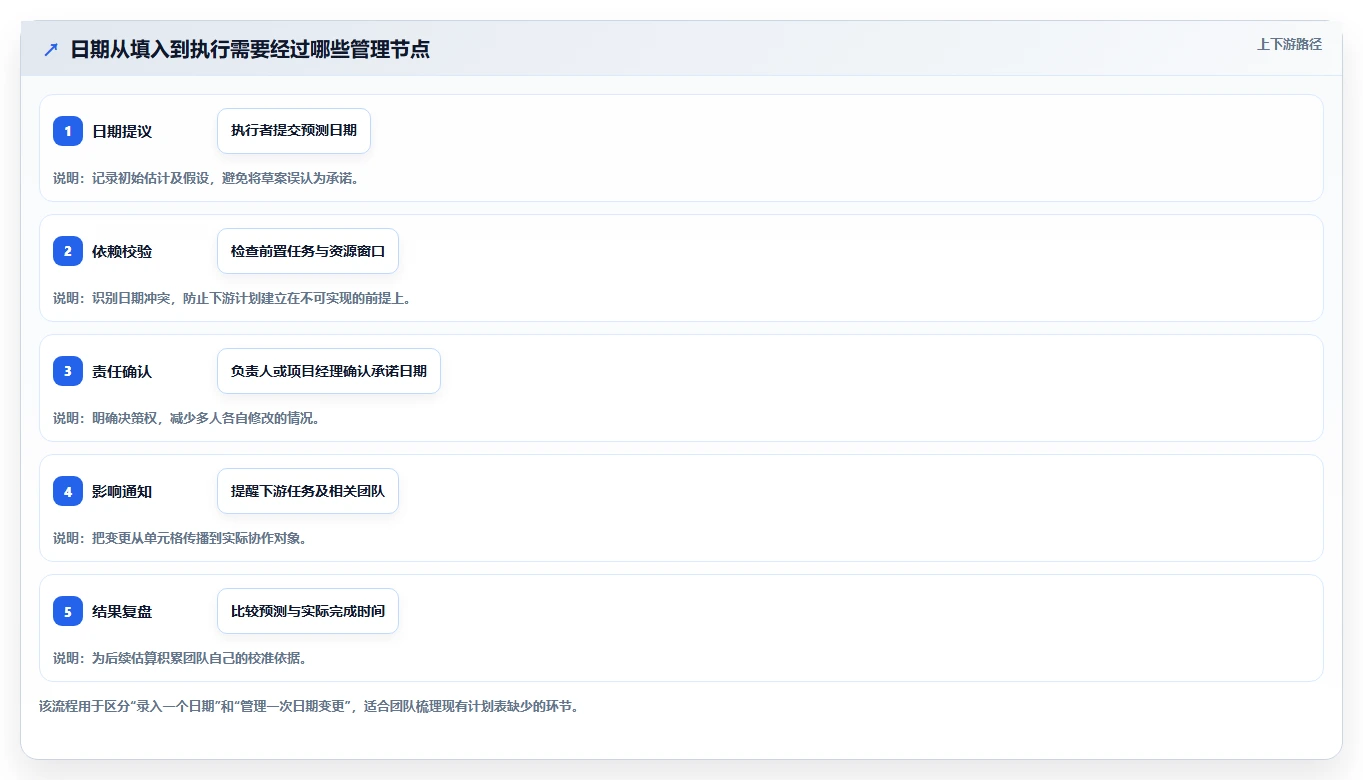This screenshot has width=1363, height=780.
Task: Click the arrow icon beside the title
Action: (51, 50)
